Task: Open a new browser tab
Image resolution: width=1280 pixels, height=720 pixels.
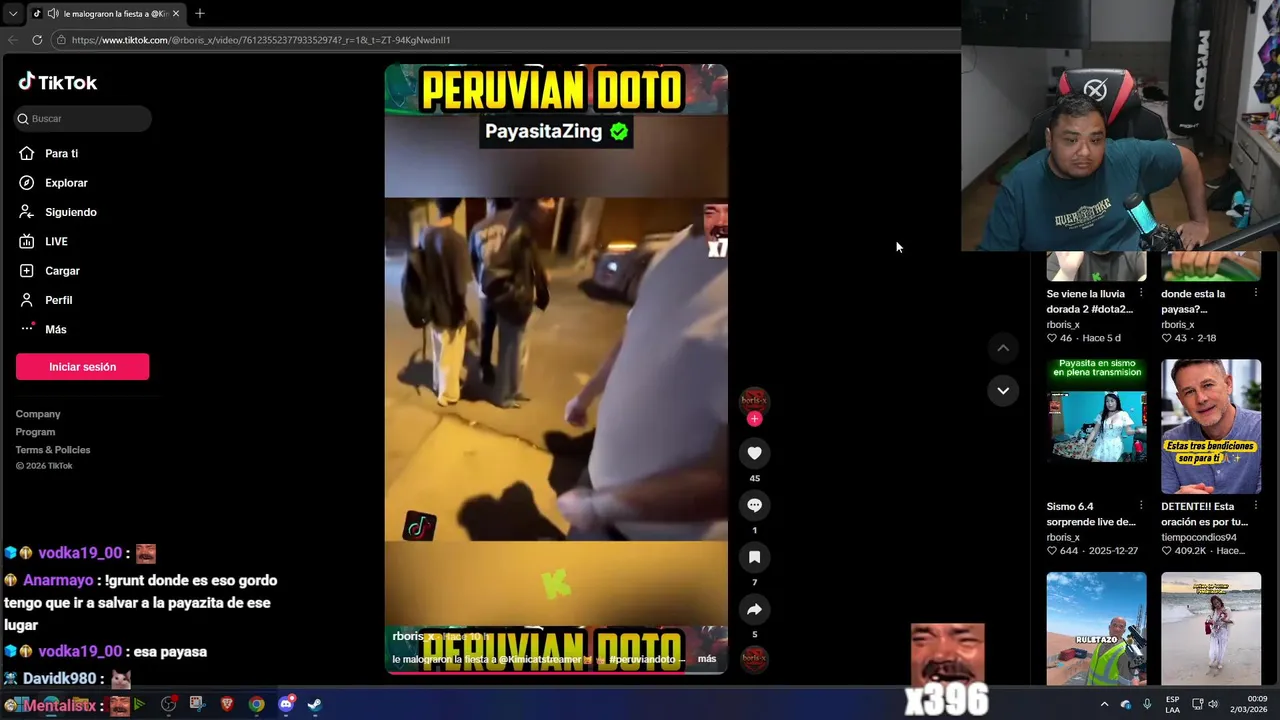Action: [x=200, y=13]
